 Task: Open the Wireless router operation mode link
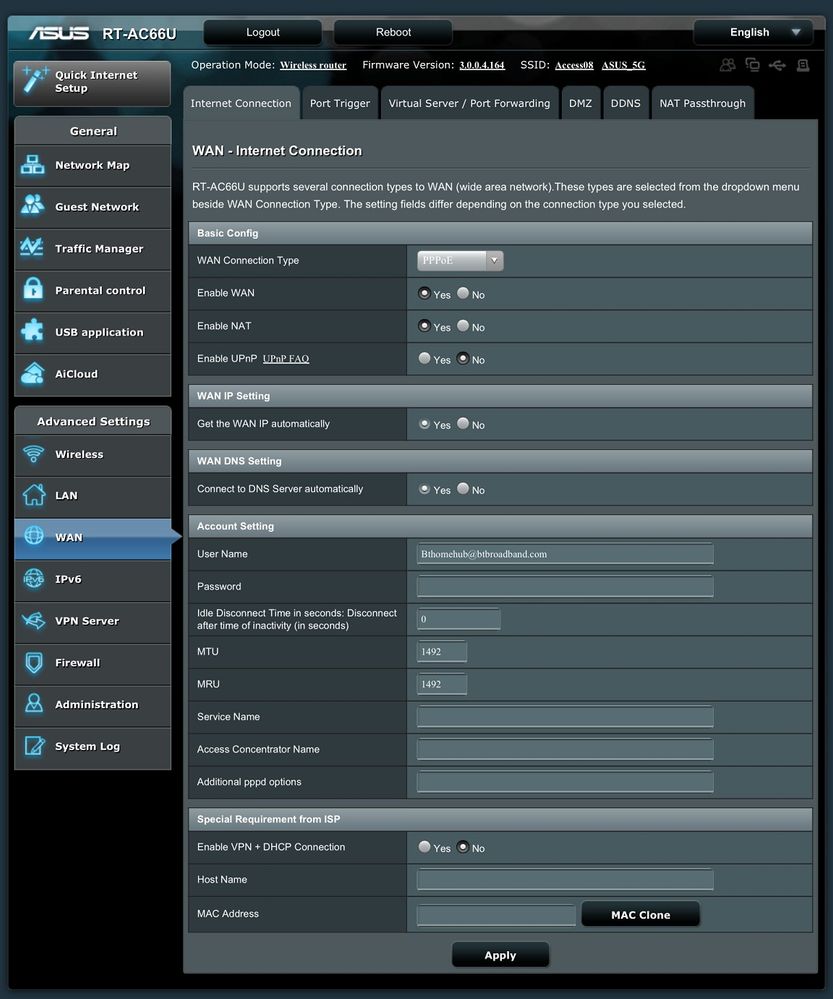tap(313, 65)
